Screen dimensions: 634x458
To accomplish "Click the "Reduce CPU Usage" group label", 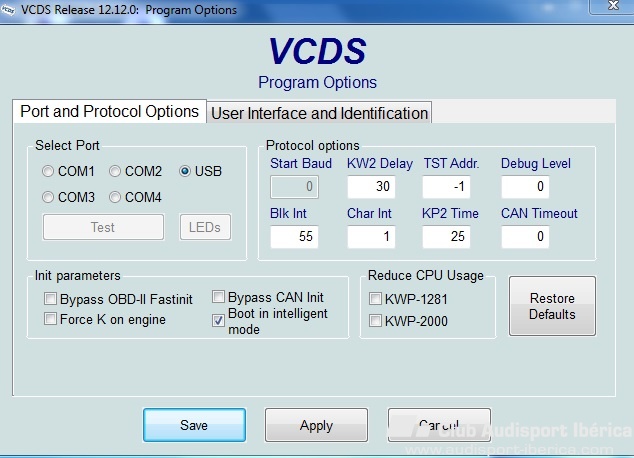I will tap(426, 275).
